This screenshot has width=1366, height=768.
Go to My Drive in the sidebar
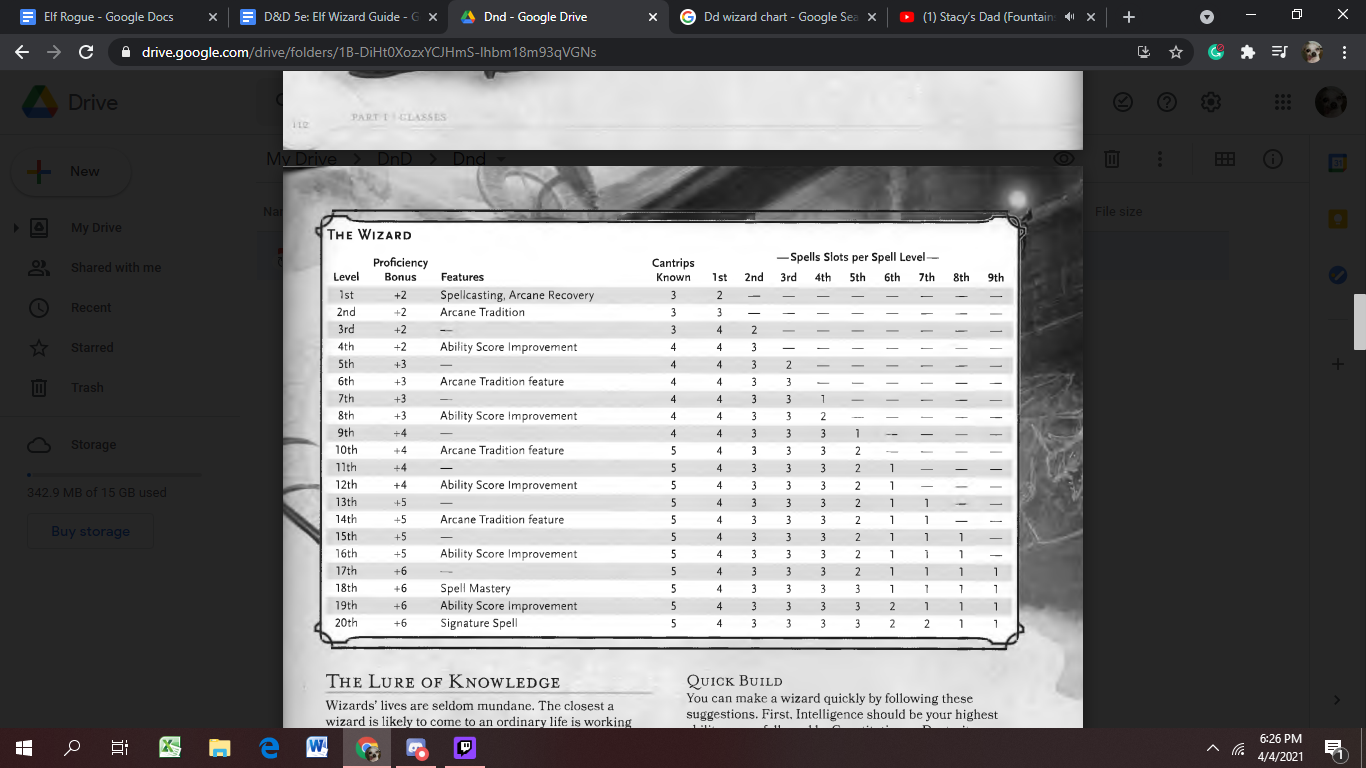point(96,228)
